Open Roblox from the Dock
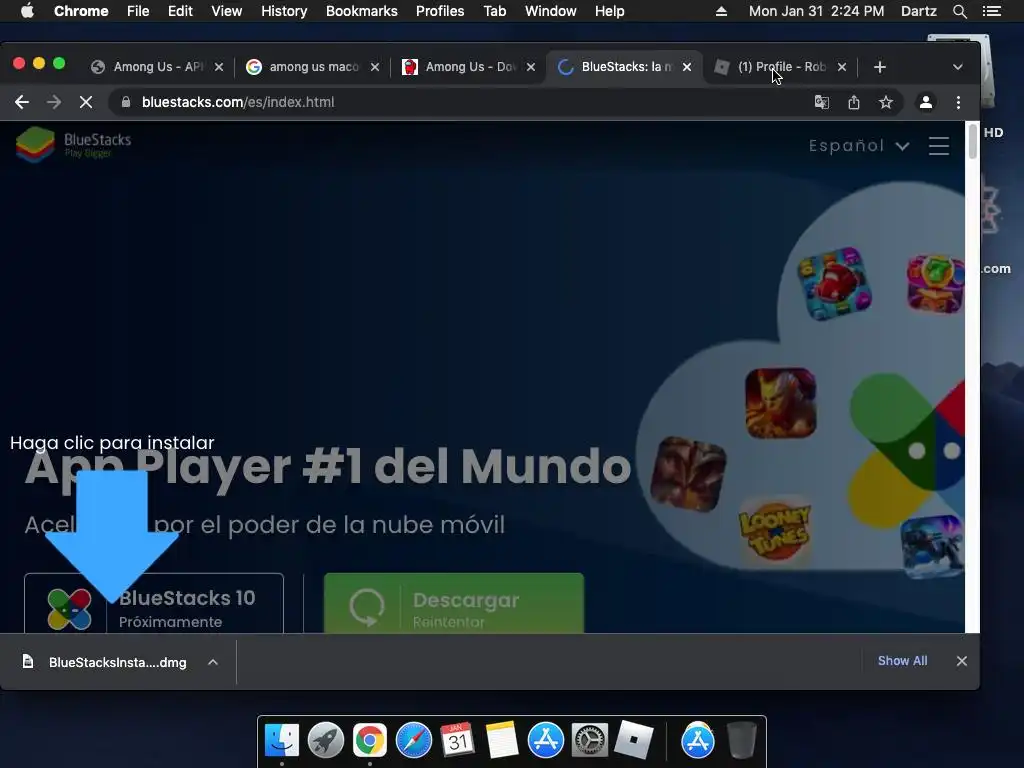Screen dimensions: 1024x768 [x=633, y=741]
